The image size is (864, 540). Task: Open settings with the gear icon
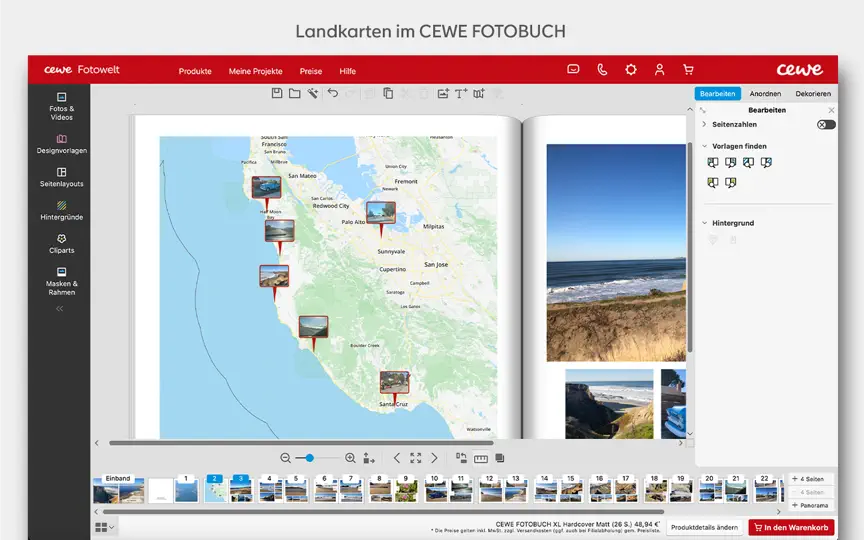coord(631,69)
